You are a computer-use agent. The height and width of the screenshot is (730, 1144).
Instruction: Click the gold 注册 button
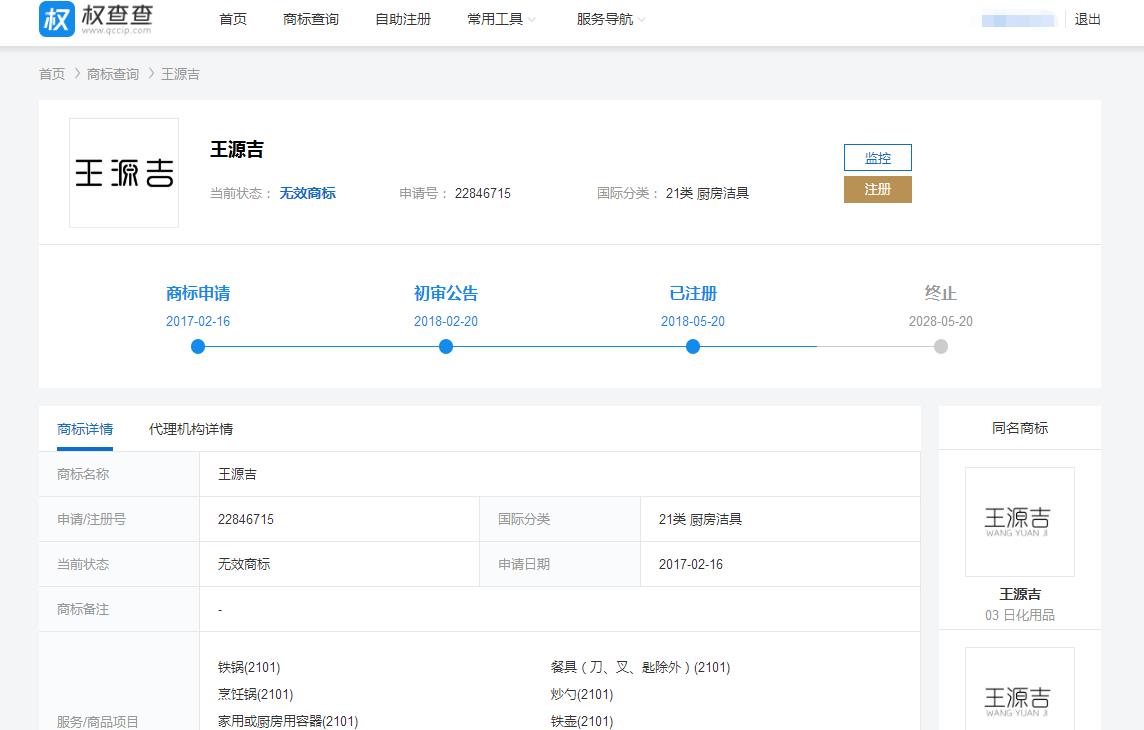878,190
